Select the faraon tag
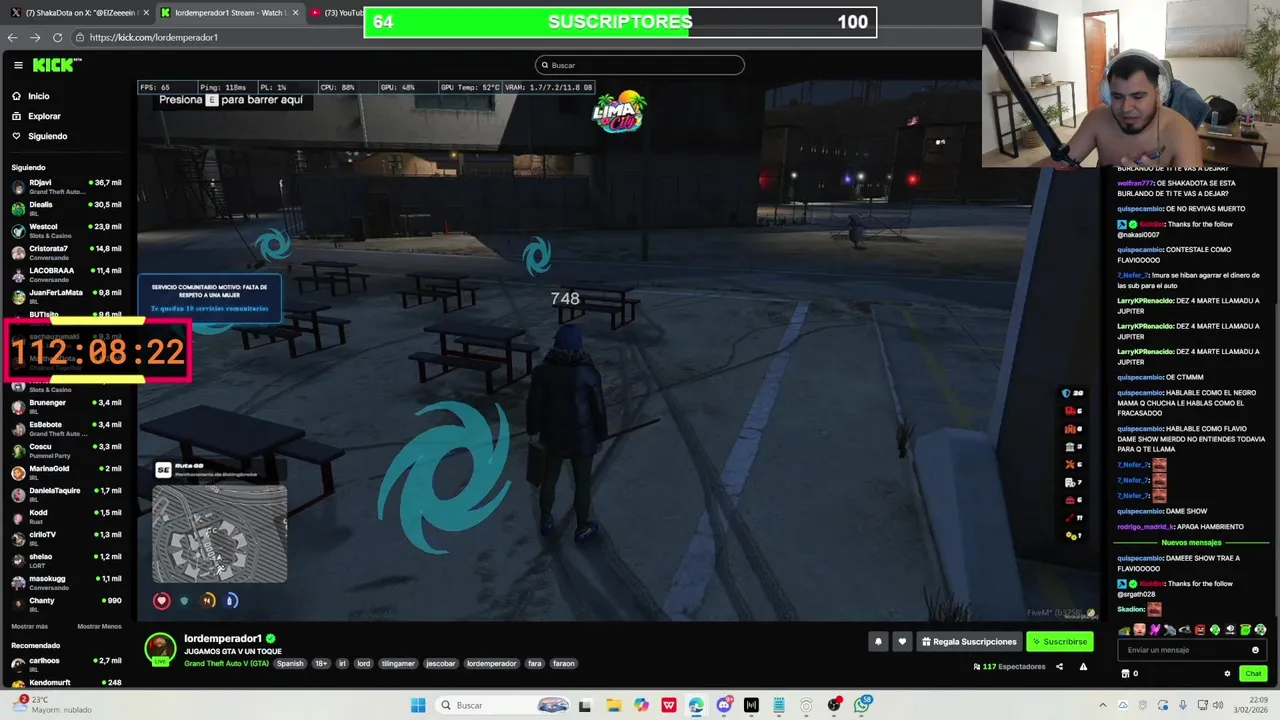1280x720 pixels. 564,663
